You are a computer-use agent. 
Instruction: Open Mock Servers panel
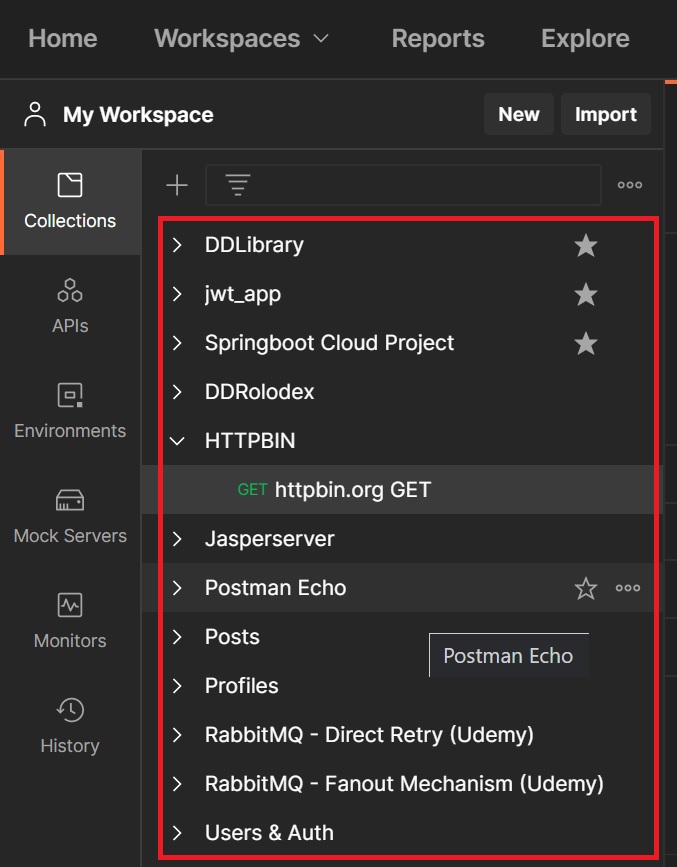coord(70,516)
